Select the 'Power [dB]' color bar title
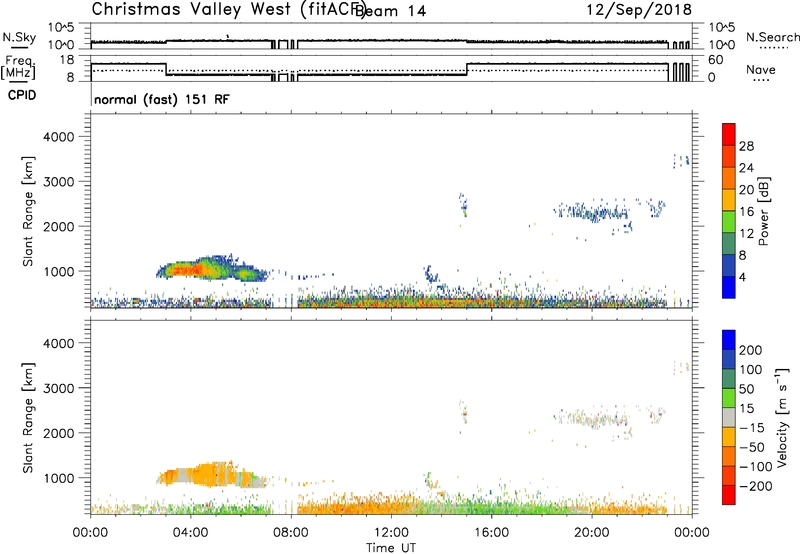Image resolution: width=800 pixels, height=554 pixels. (764, 211)
